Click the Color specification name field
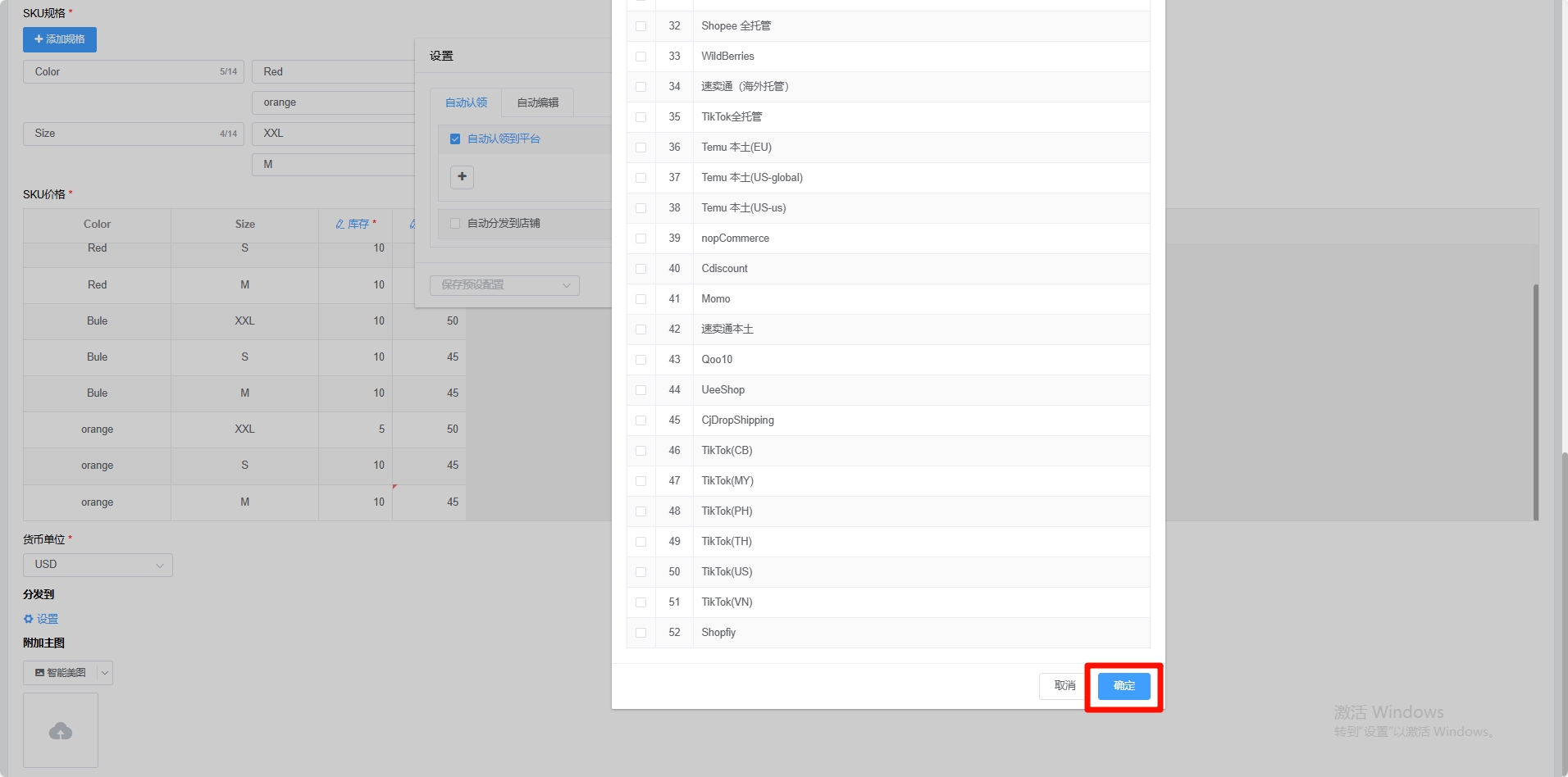This screenshot has height=777, width=1568. click(x=123, y=72)
